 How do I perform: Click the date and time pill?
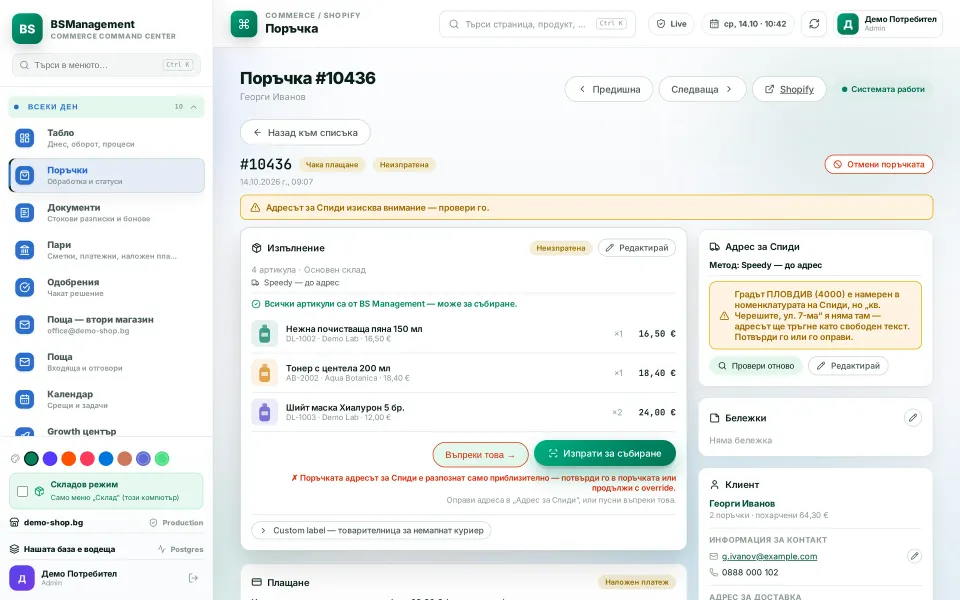tap(748, 24)
